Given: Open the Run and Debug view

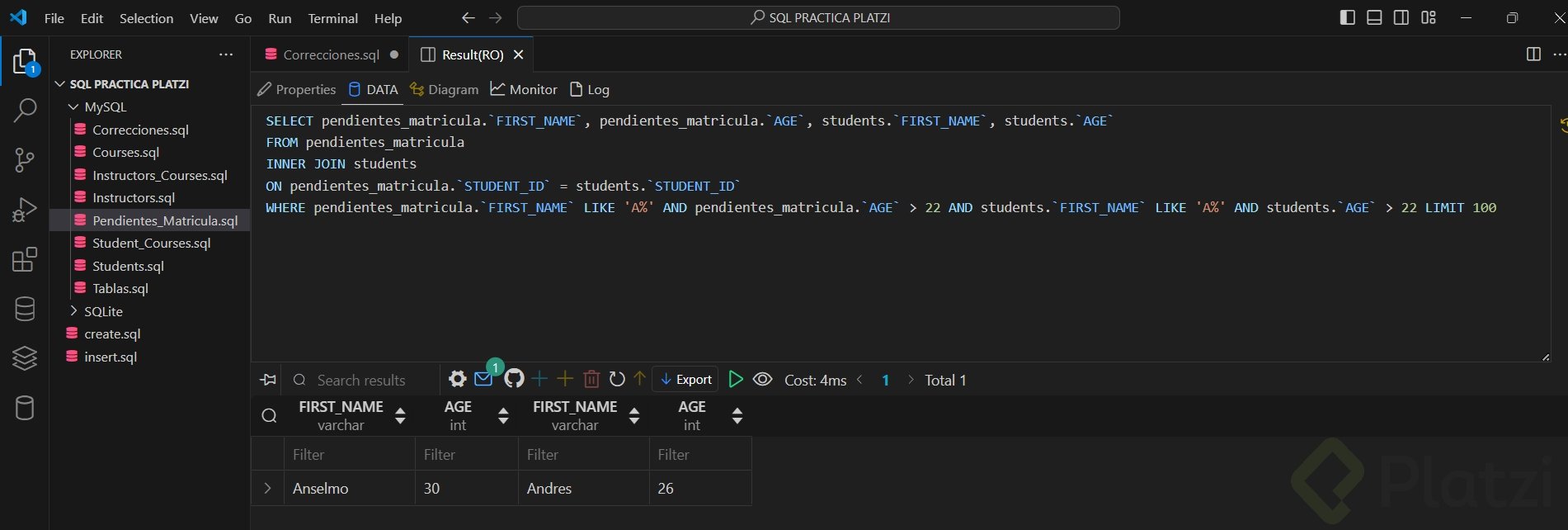Looking at the screenshot, I should click(x=25, y=210).
